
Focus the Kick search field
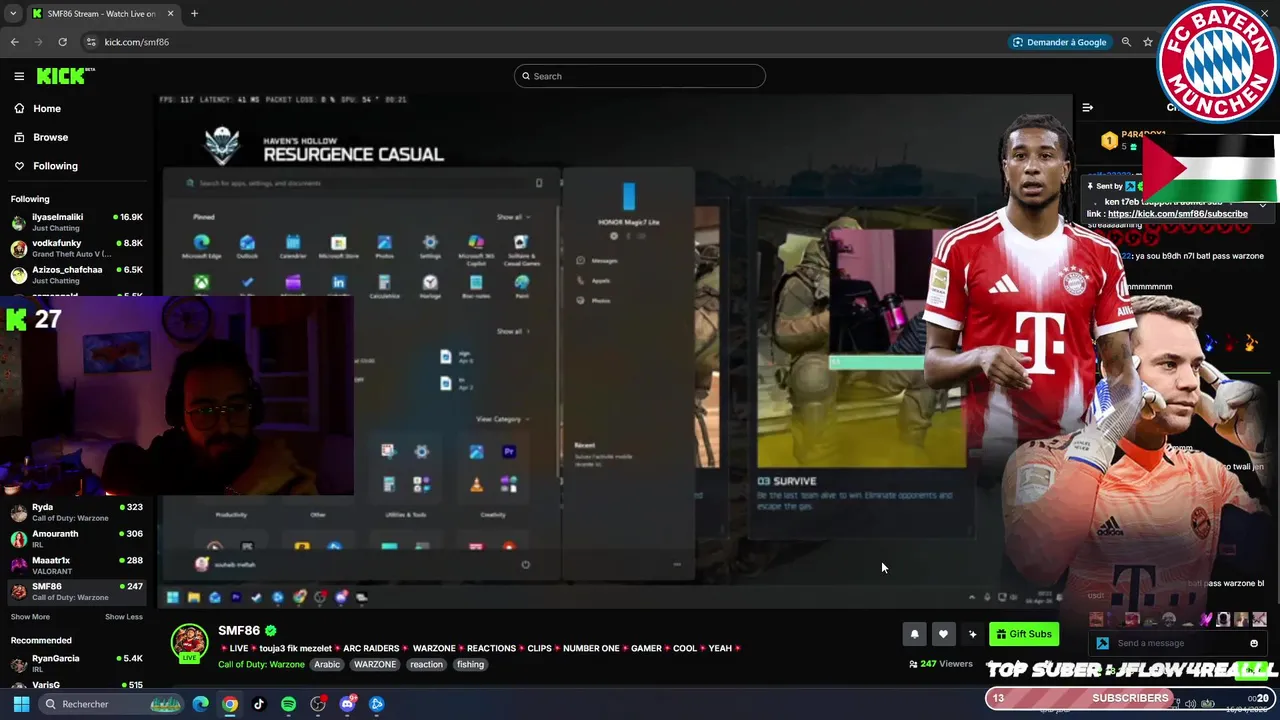click(640, 76)
